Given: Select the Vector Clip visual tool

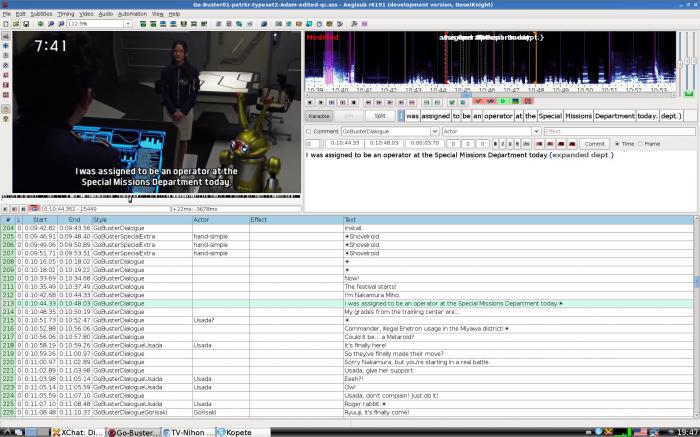Looking at the screenshot, I should (x=6, y=95).
